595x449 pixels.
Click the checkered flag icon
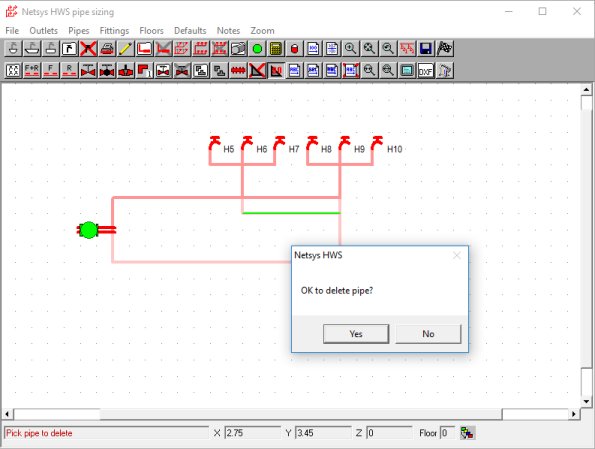point(445,49)
